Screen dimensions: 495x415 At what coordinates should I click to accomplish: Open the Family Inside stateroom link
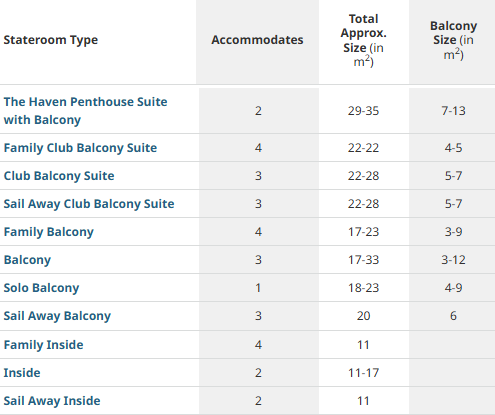[43, 345]
